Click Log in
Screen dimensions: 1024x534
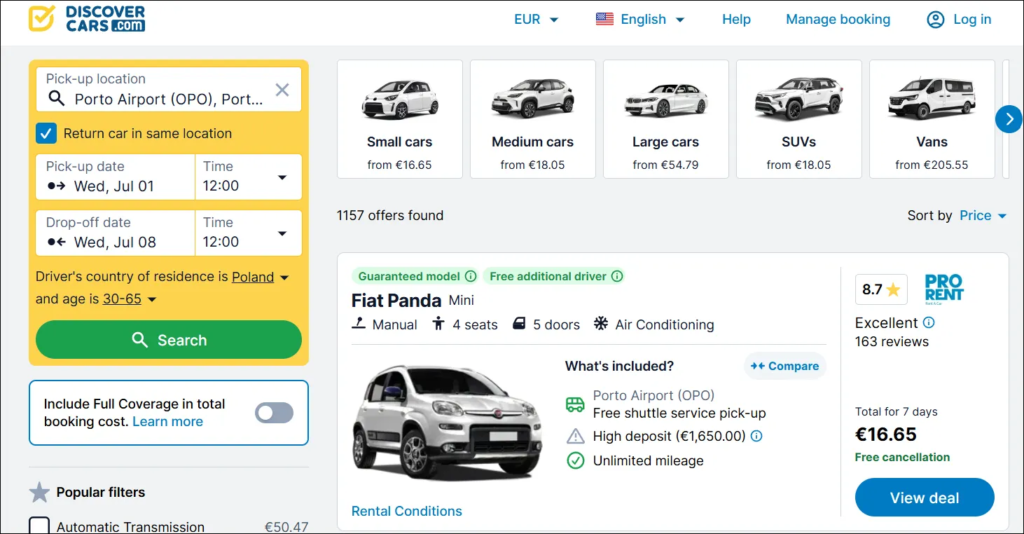[972, 20]
